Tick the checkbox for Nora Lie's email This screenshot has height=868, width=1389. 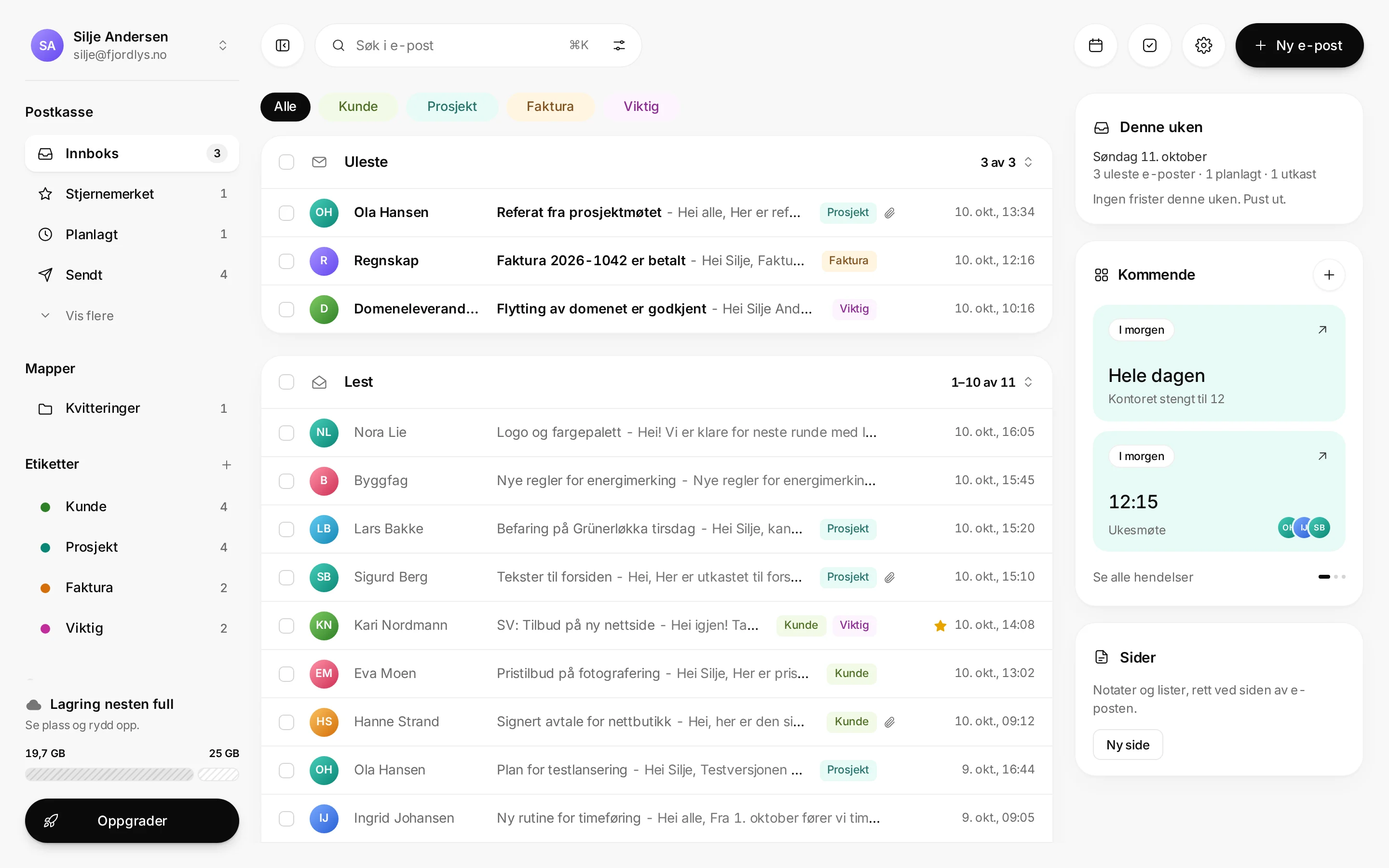pyautogui.click(x=286, y=433)
